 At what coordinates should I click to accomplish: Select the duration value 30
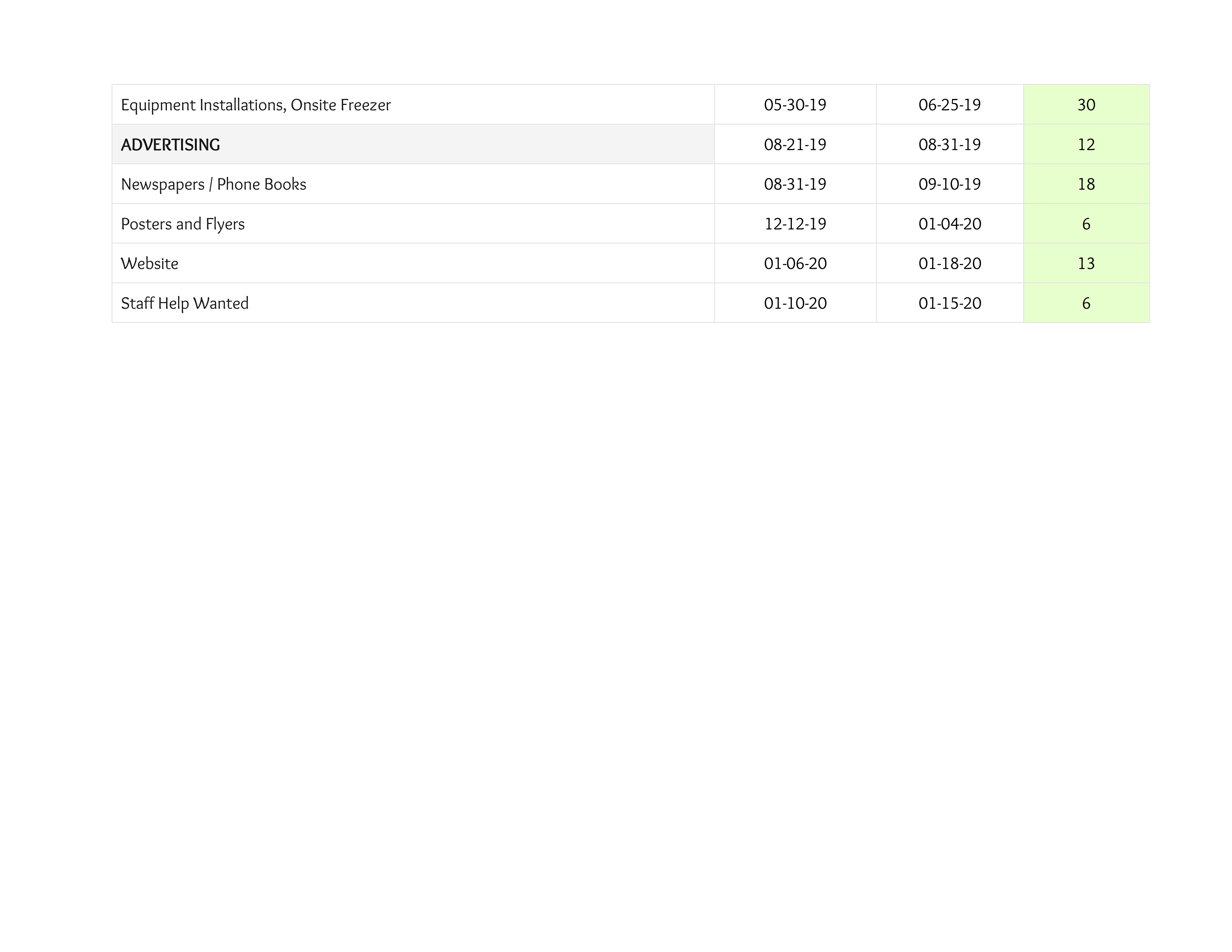click(x=1086, y=105)
